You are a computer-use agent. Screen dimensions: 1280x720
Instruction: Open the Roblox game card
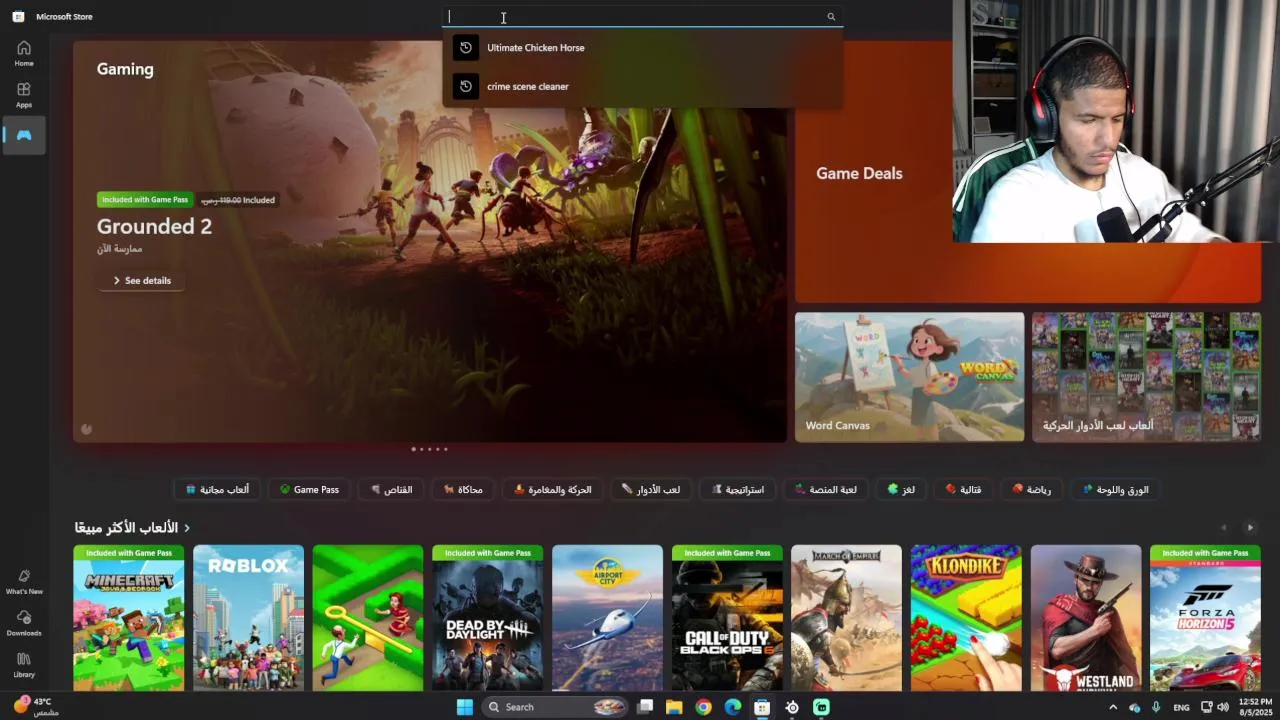pos(248,618)
